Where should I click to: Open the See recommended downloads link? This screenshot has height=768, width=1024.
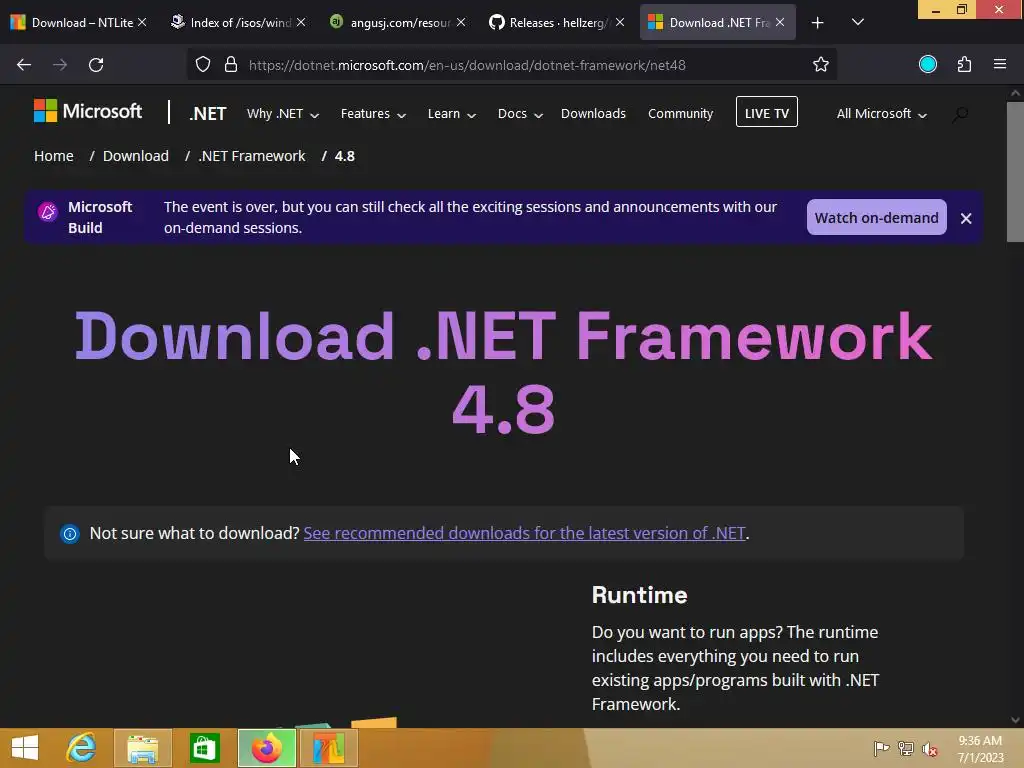524,534
